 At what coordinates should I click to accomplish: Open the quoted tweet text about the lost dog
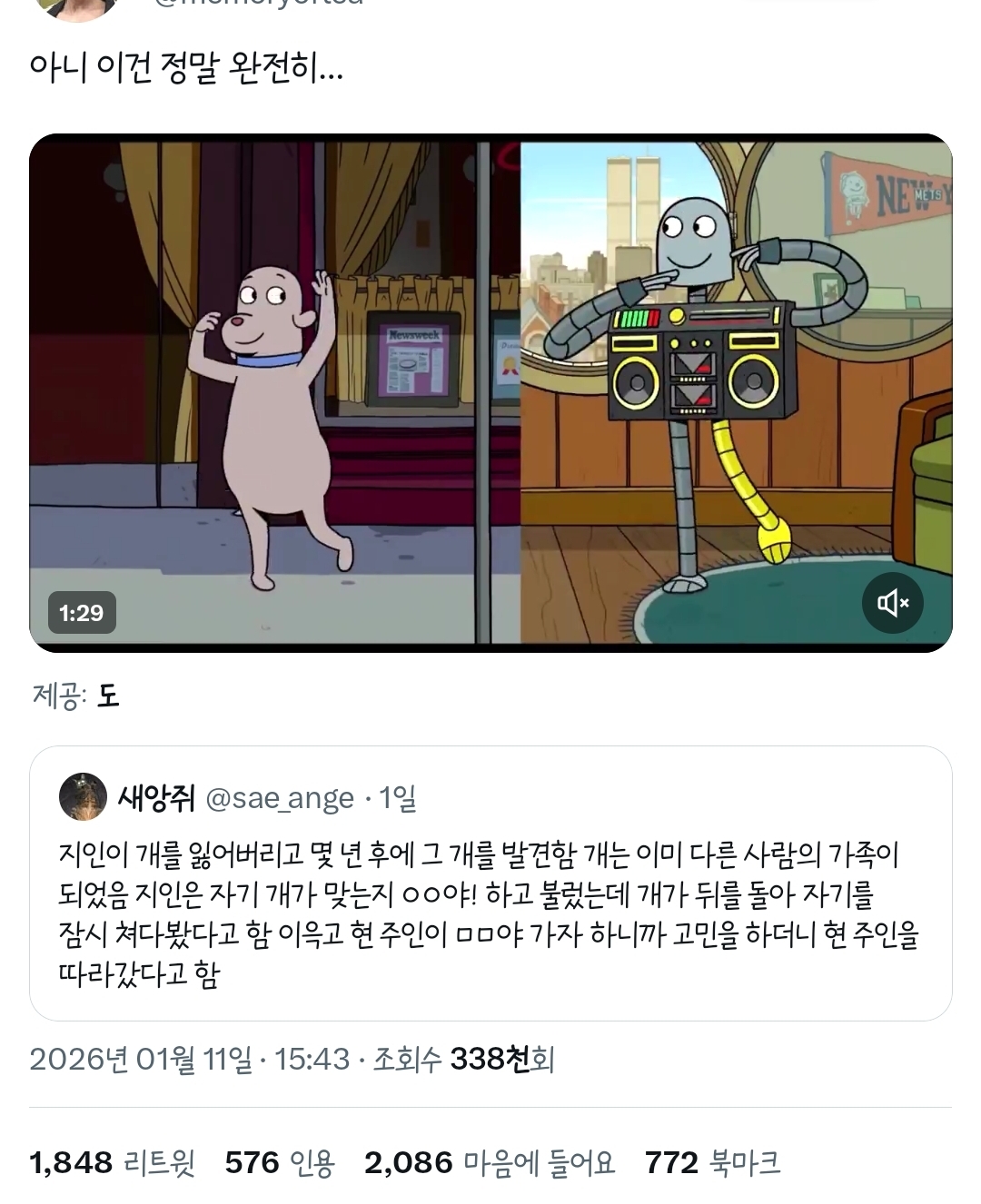click(489, 914)
